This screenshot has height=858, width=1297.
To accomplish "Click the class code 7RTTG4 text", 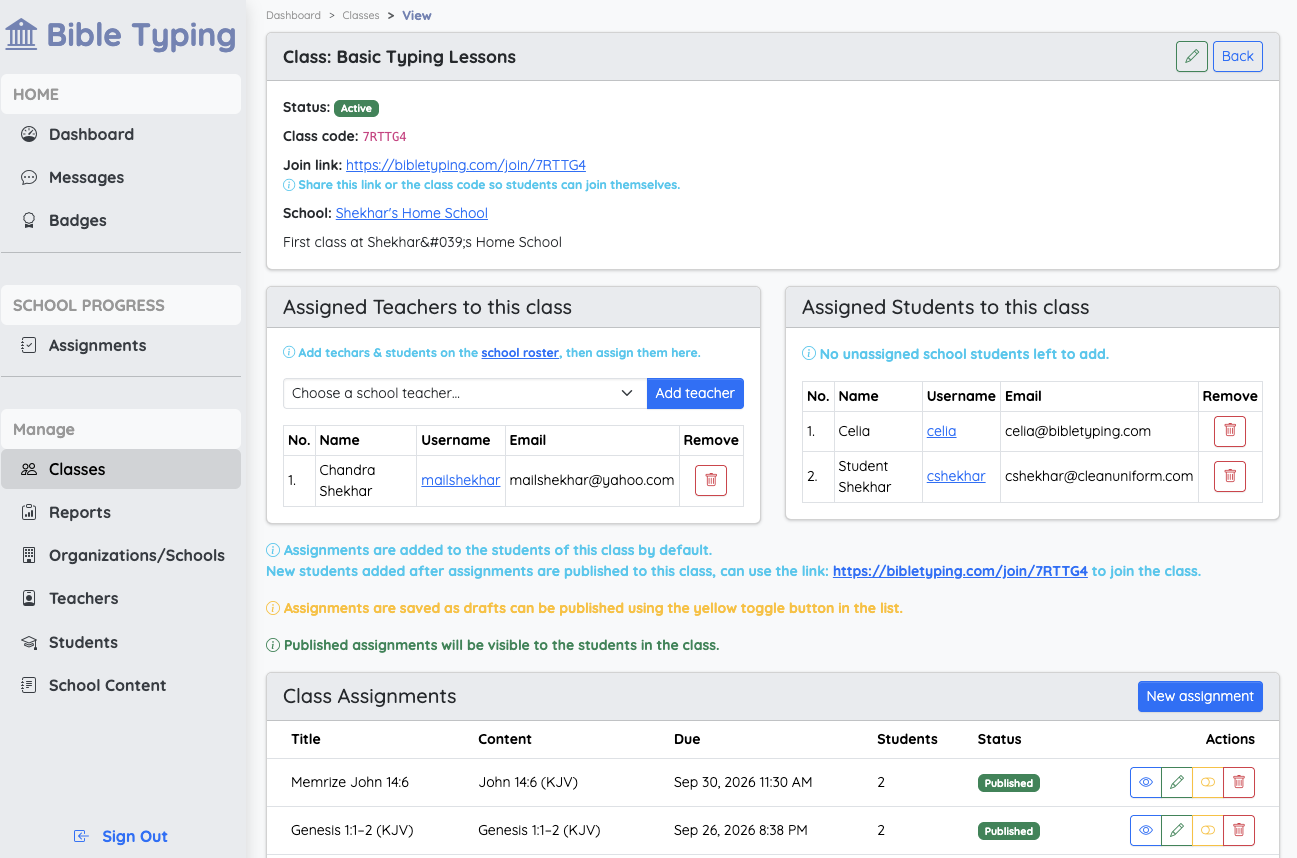I will point(384,136).
